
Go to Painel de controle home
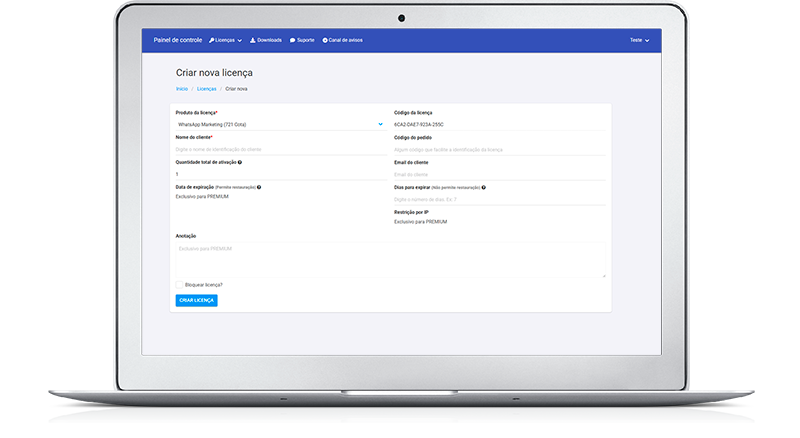pyautogui.click(x=177, y=40)
